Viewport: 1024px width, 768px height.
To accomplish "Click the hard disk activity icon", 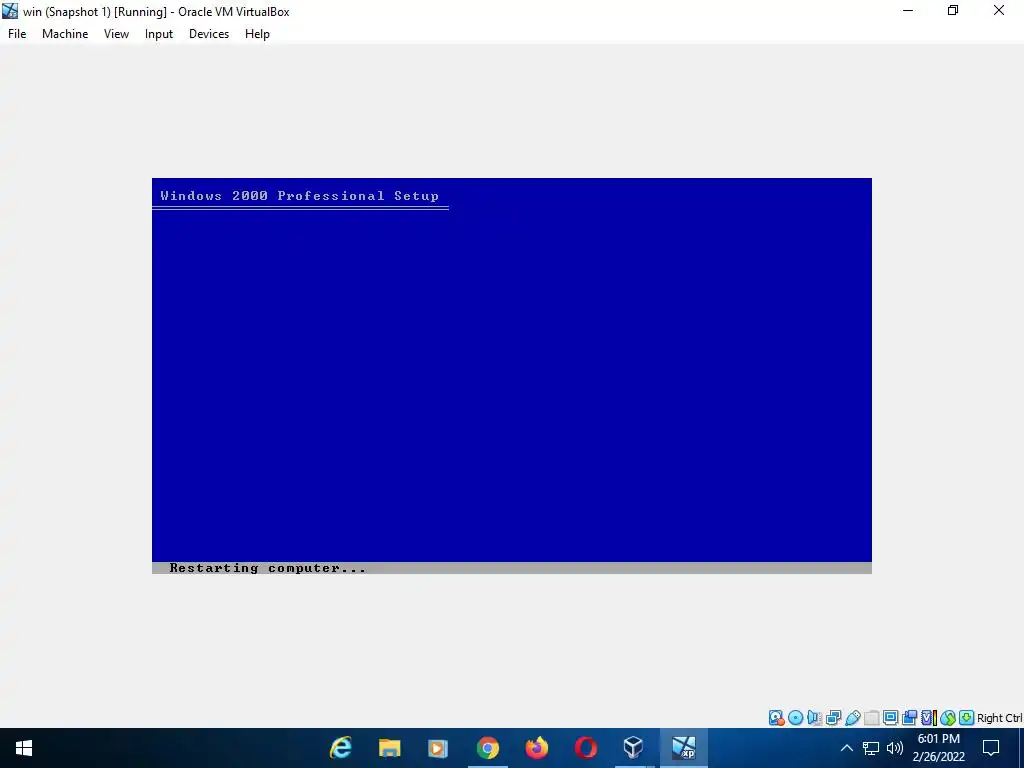I will [776, 718].
